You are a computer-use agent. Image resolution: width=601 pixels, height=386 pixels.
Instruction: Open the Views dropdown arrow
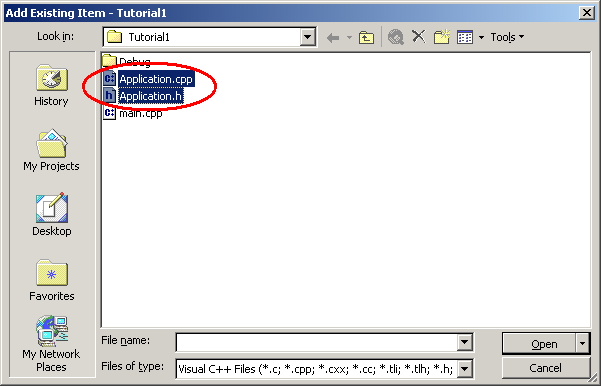click(481, 38)
